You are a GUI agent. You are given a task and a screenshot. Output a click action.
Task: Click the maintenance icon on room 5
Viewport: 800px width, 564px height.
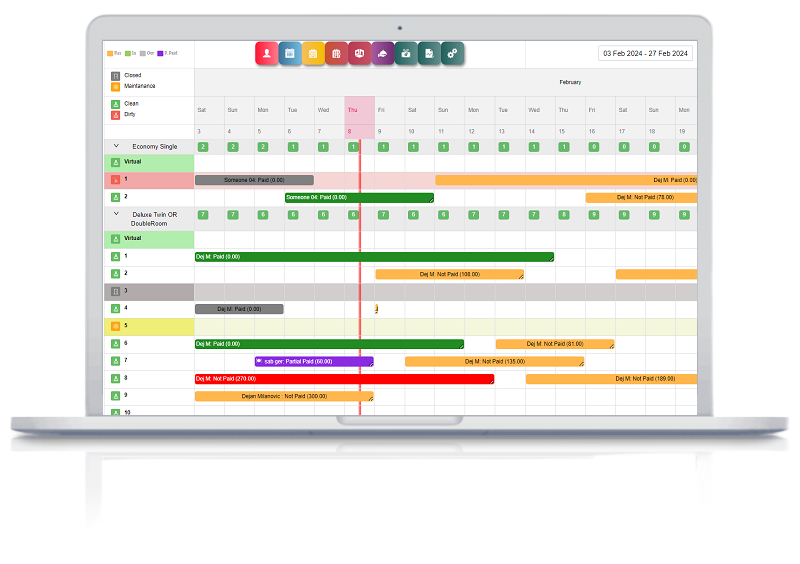(115, 326)
